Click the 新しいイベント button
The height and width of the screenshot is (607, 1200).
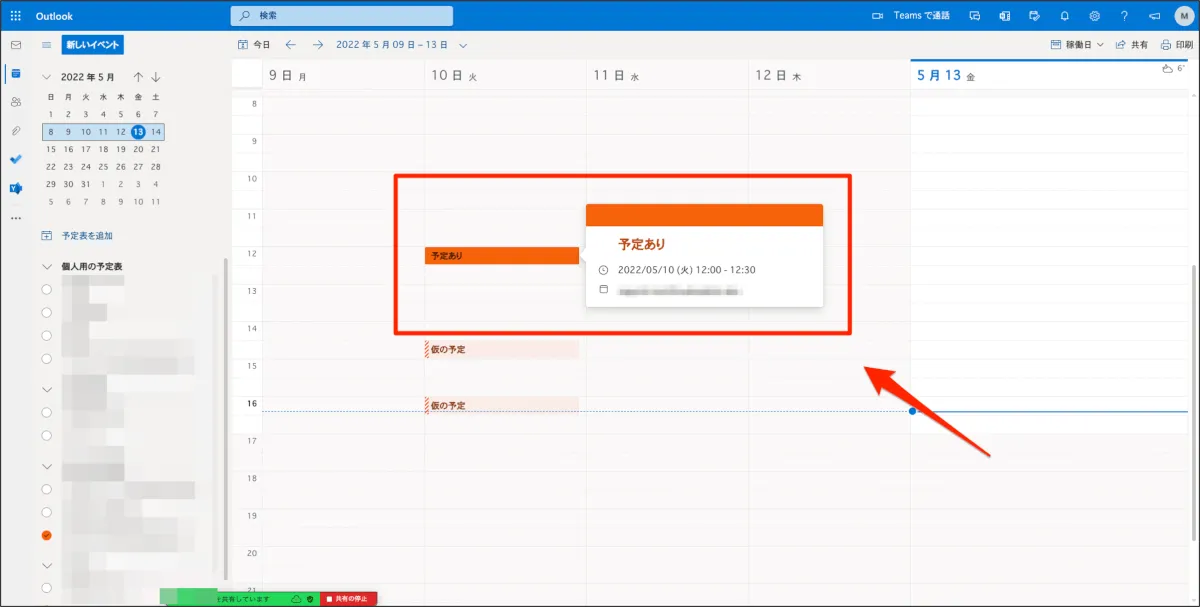[93, 45]
